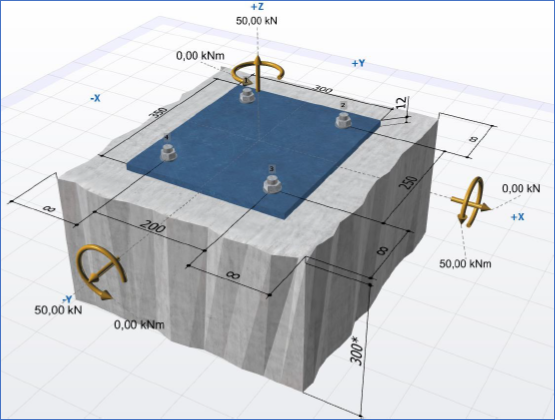Select anchor bolt number 1
555x420 pixels.
[247, 95]
